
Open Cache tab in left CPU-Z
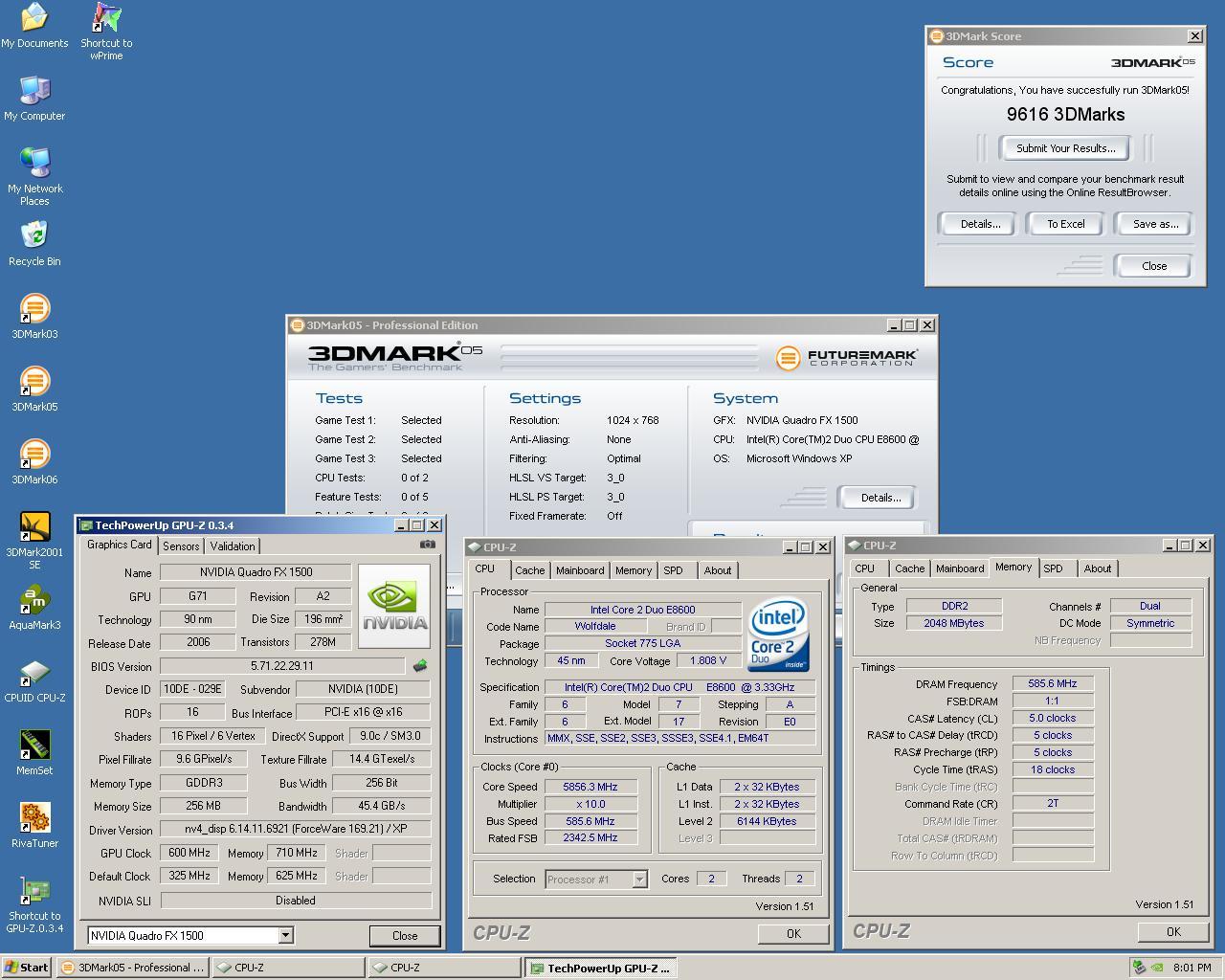coord(529,570)
